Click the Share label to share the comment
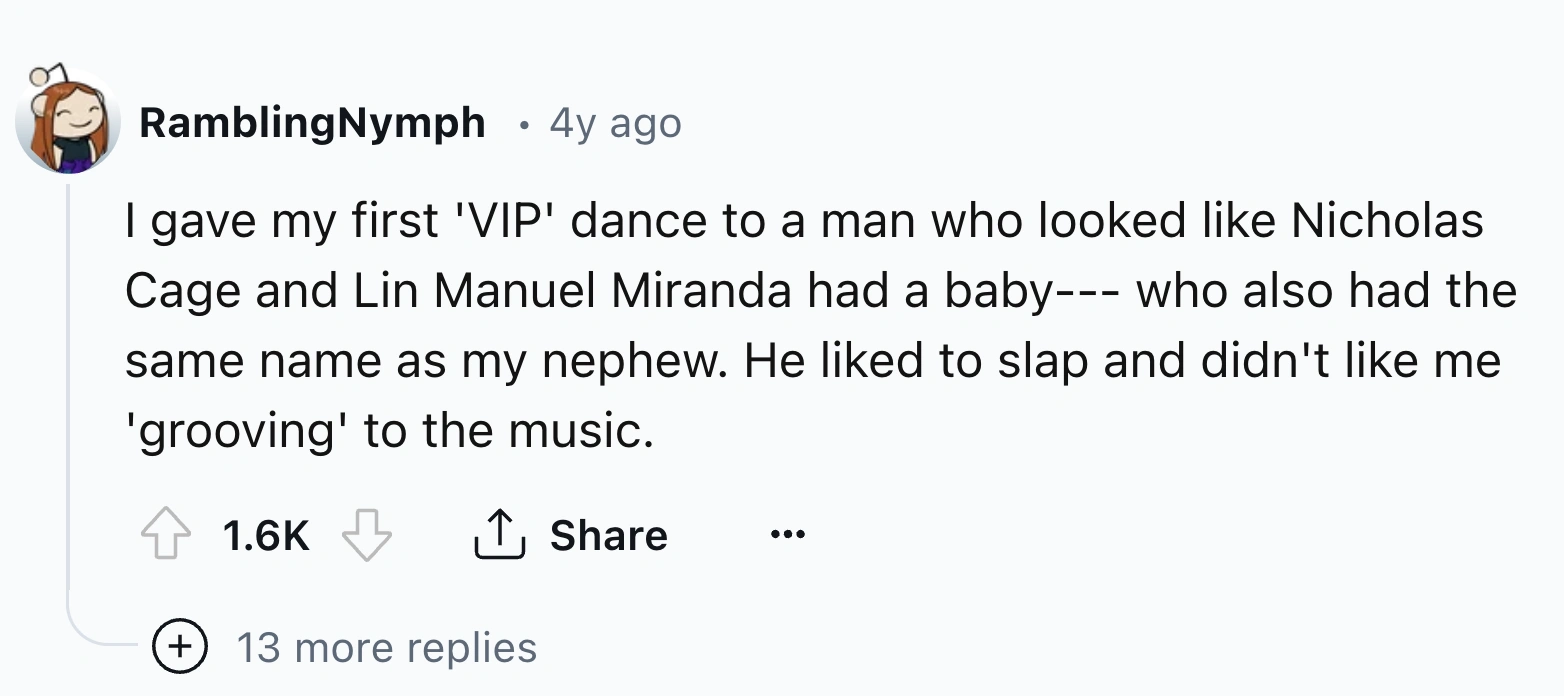Screen dimensions: 1564x696 click(x=607, y=534)
